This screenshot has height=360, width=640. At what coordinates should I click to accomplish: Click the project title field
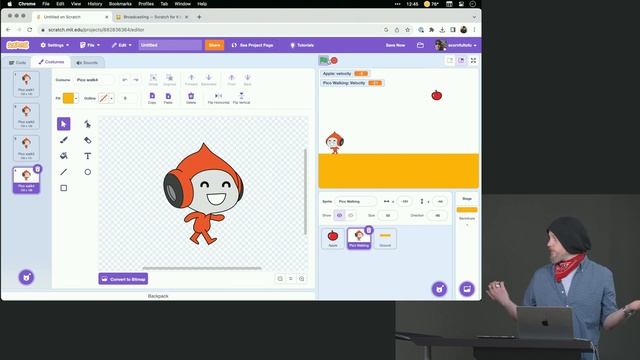pyautogui.click(x=170, y=45)
